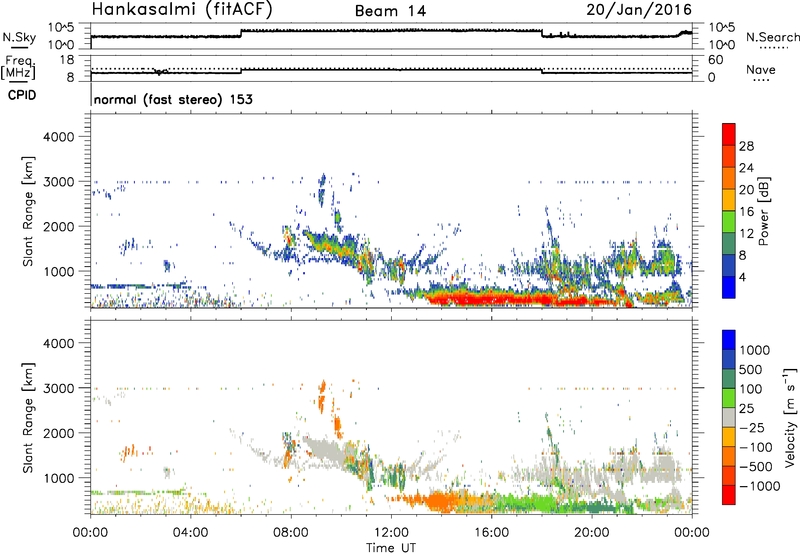The height and width of the screenshot is (554, 800).
Task: Click the frequency trace step at 06:00
Action: click(x=241, y=71)
